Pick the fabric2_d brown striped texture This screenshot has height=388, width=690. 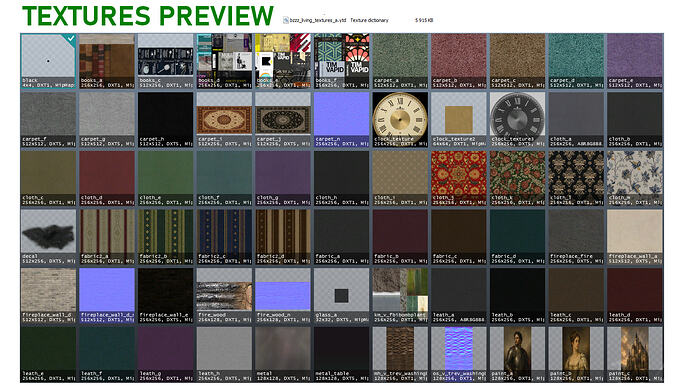tap(283, 237)
